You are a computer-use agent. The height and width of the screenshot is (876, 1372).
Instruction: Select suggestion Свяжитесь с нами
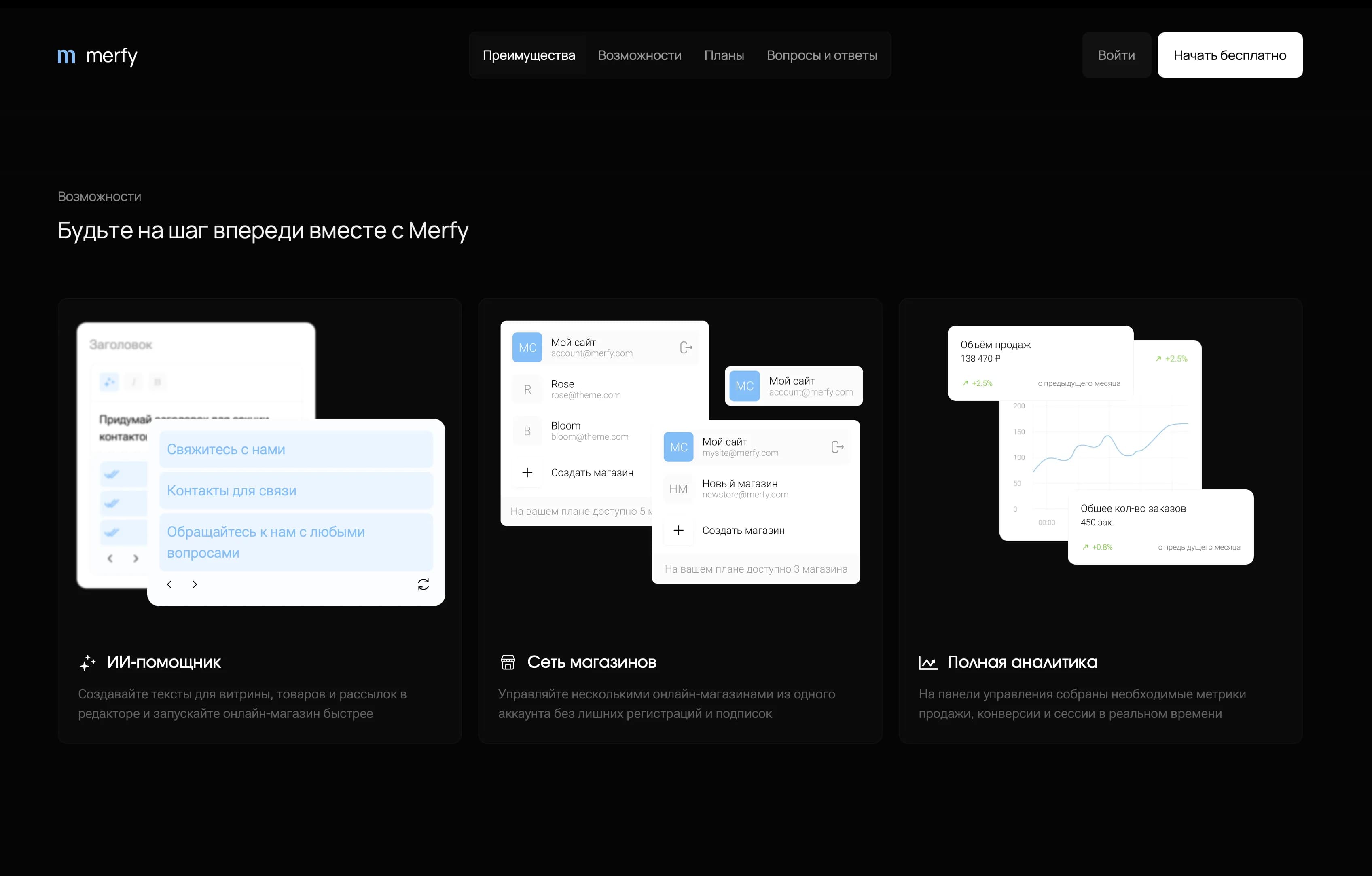pos(296,449)
